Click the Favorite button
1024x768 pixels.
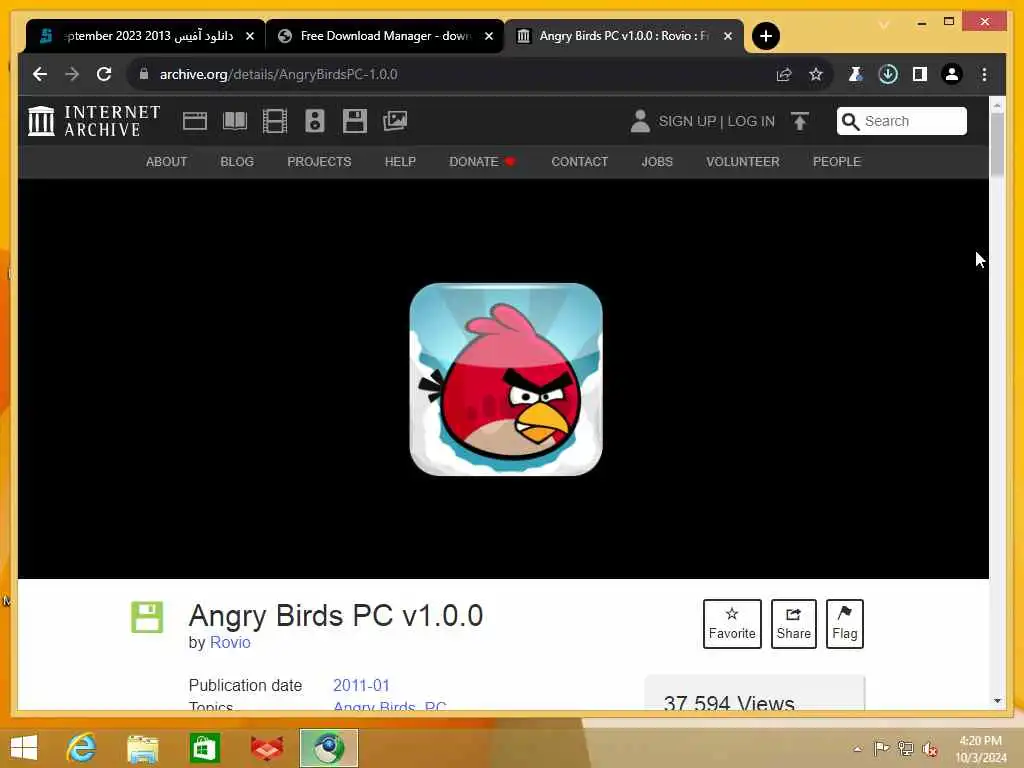tap(732, 624)
